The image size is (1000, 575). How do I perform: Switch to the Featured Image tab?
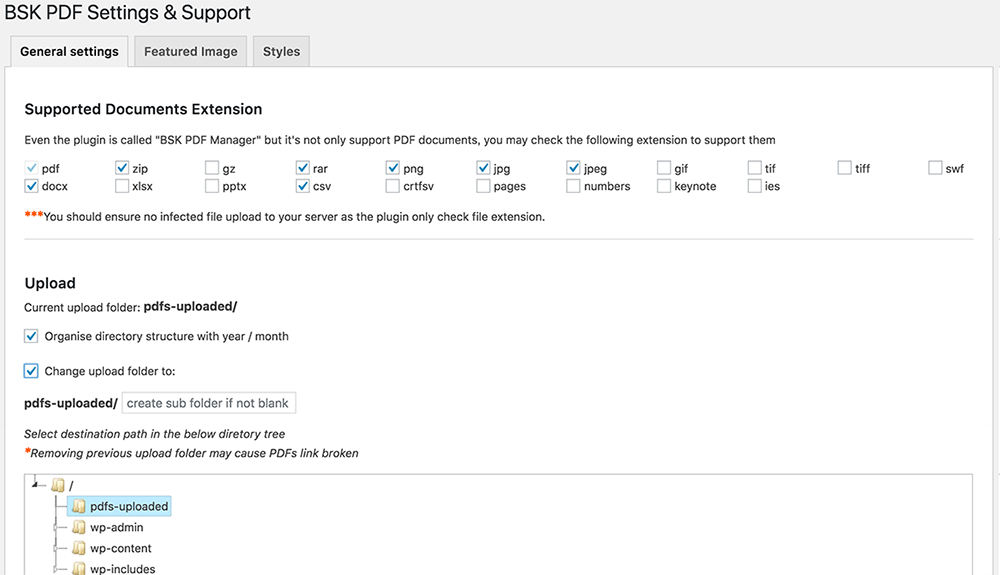(x=190, y=51)
